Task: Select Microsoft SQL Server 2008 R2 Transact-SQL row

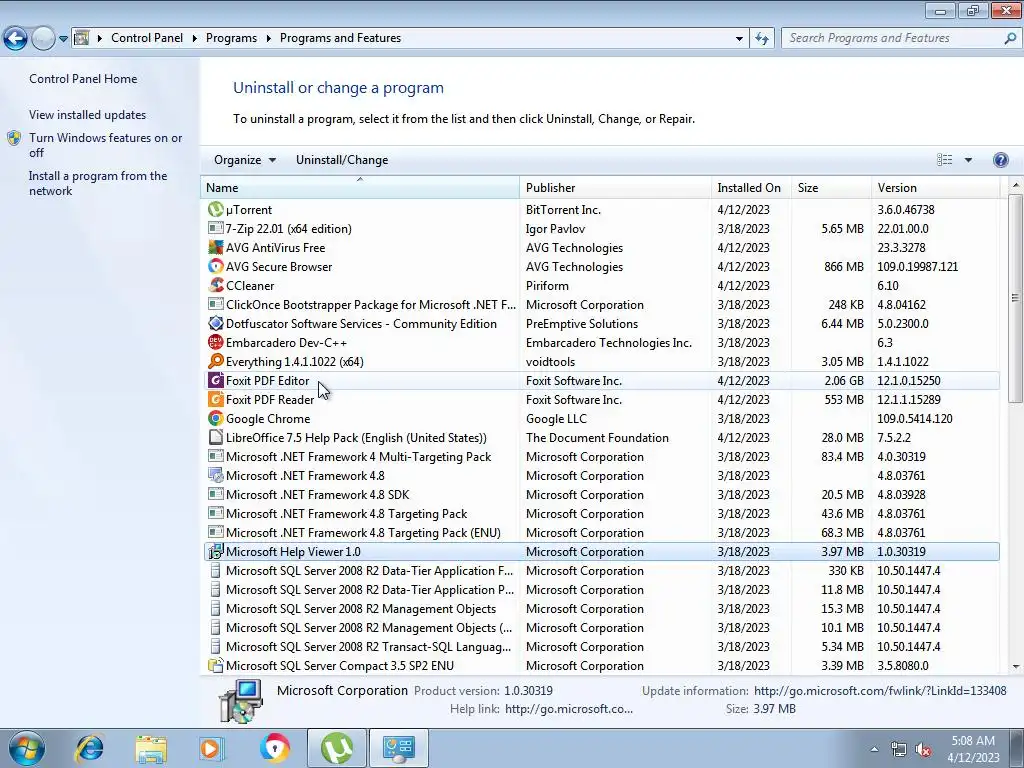Action: click(x=601, y=647)
